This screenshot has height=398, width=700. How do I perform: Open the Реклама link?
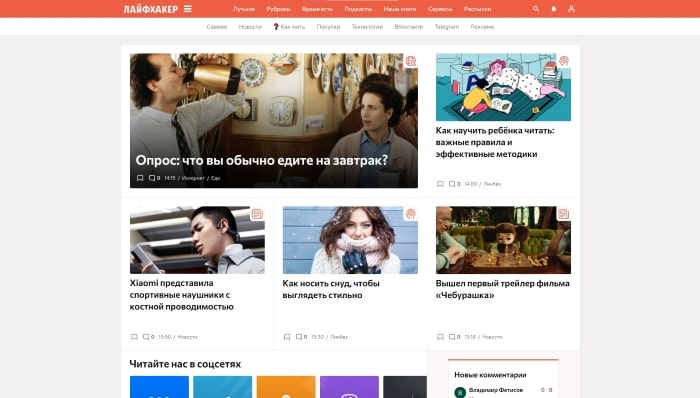point(482,27)
